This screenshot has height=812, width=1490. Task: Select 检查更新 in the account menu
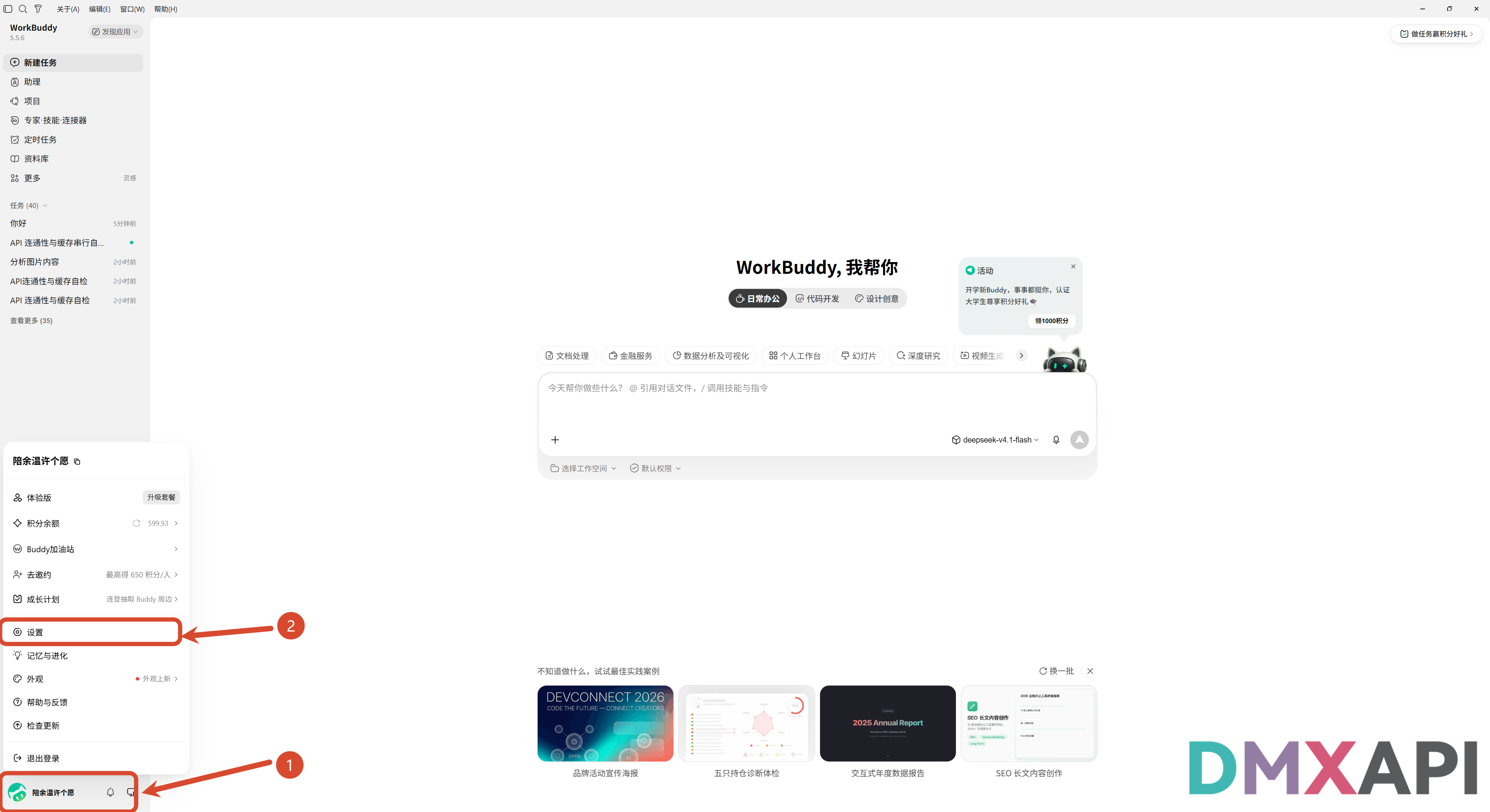pyautogui.click(x=95, y=726)
